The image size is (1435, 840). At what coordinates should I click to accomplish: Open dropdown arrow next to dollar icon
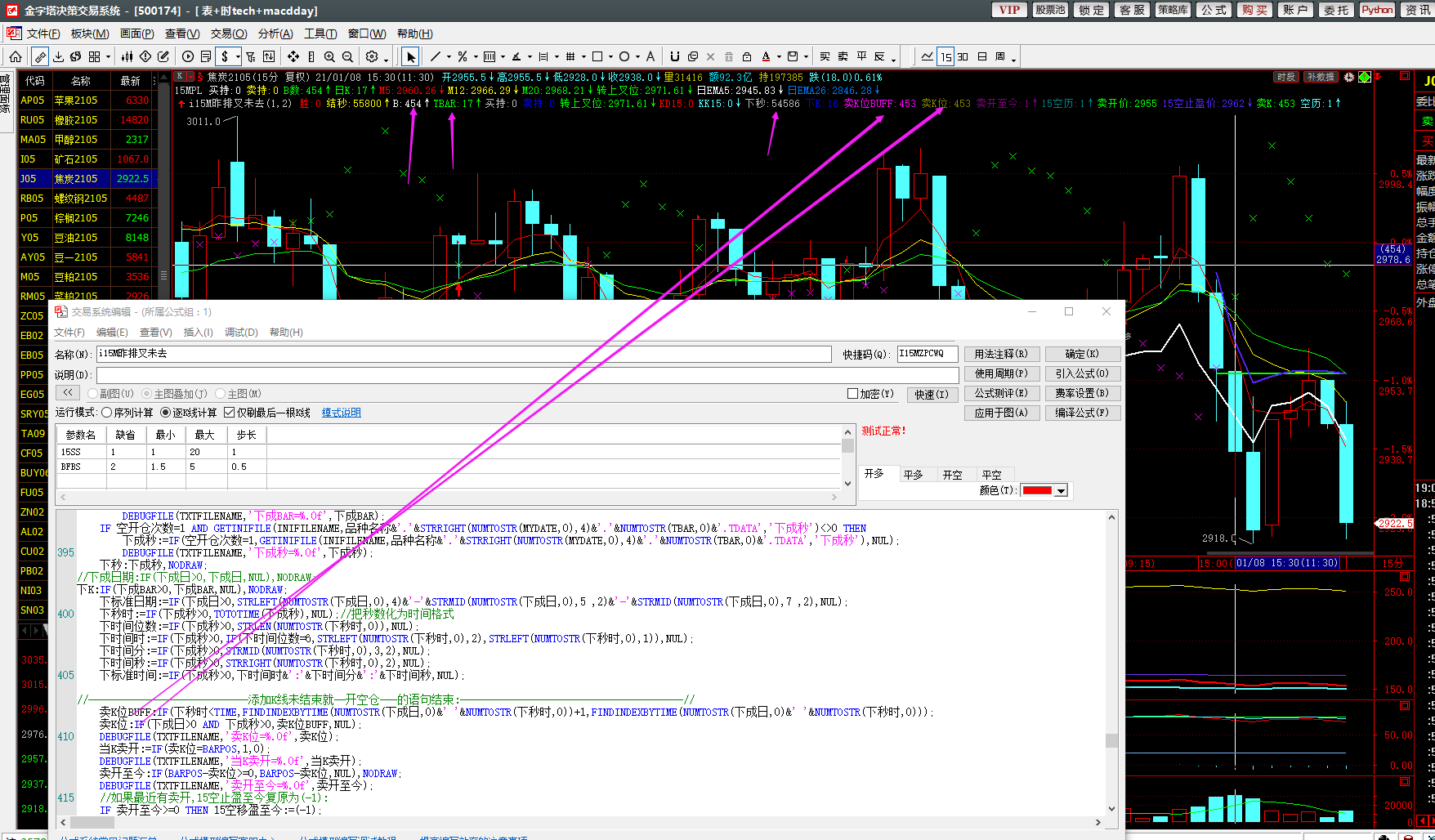(x=238, y=57)
